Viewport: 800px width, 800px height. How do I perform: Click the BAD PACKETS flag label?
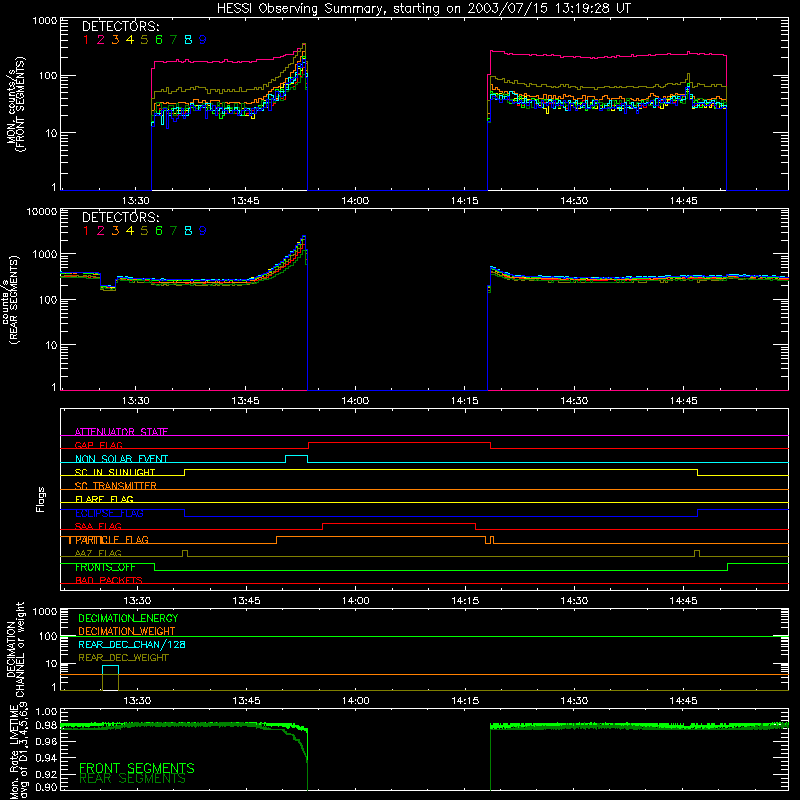pos(109,580)
